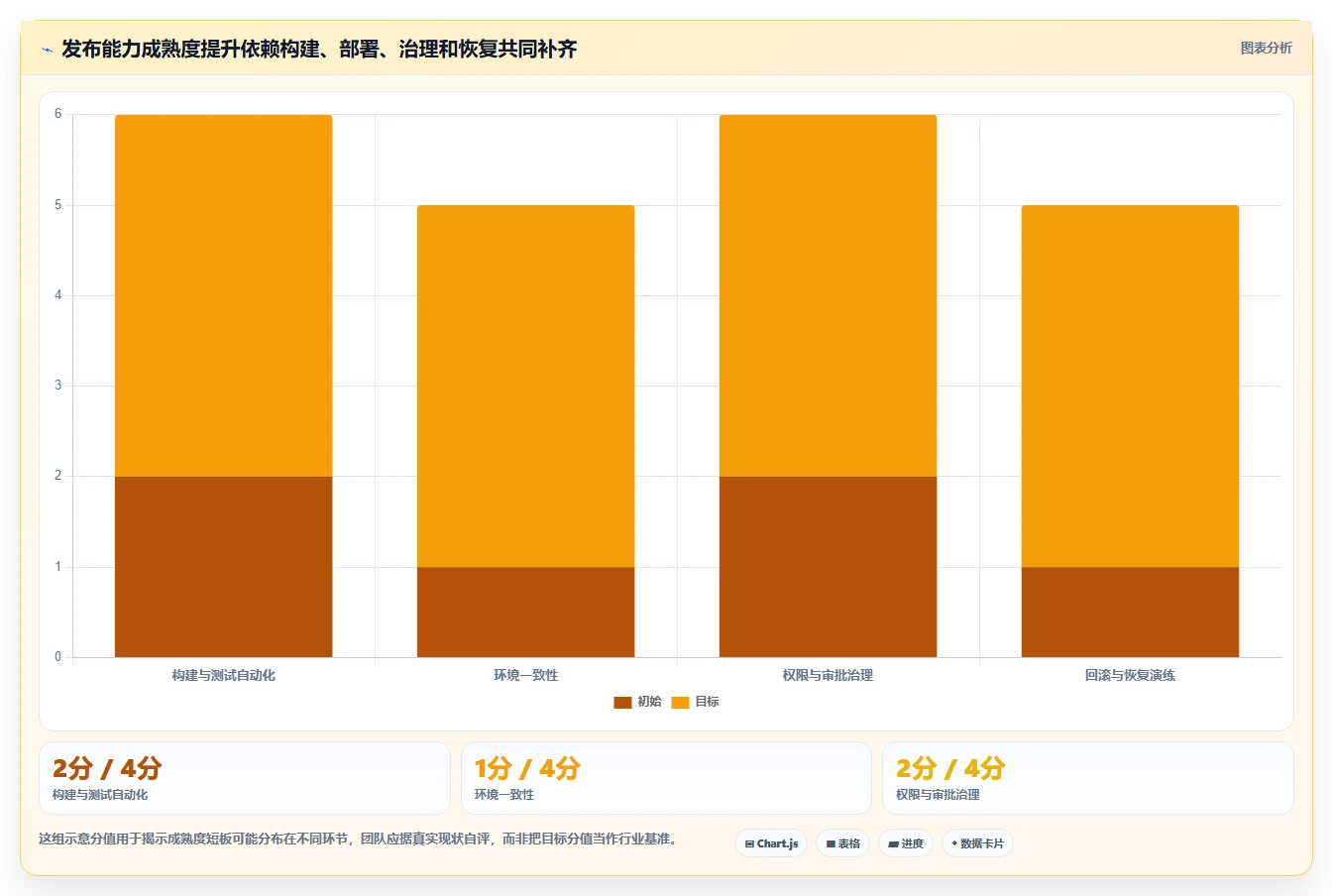Viewport: 1333px width, 896px height.
Task: Click the 构建与测试自动化 target bar segment
Action: click(x=224, y=295)
